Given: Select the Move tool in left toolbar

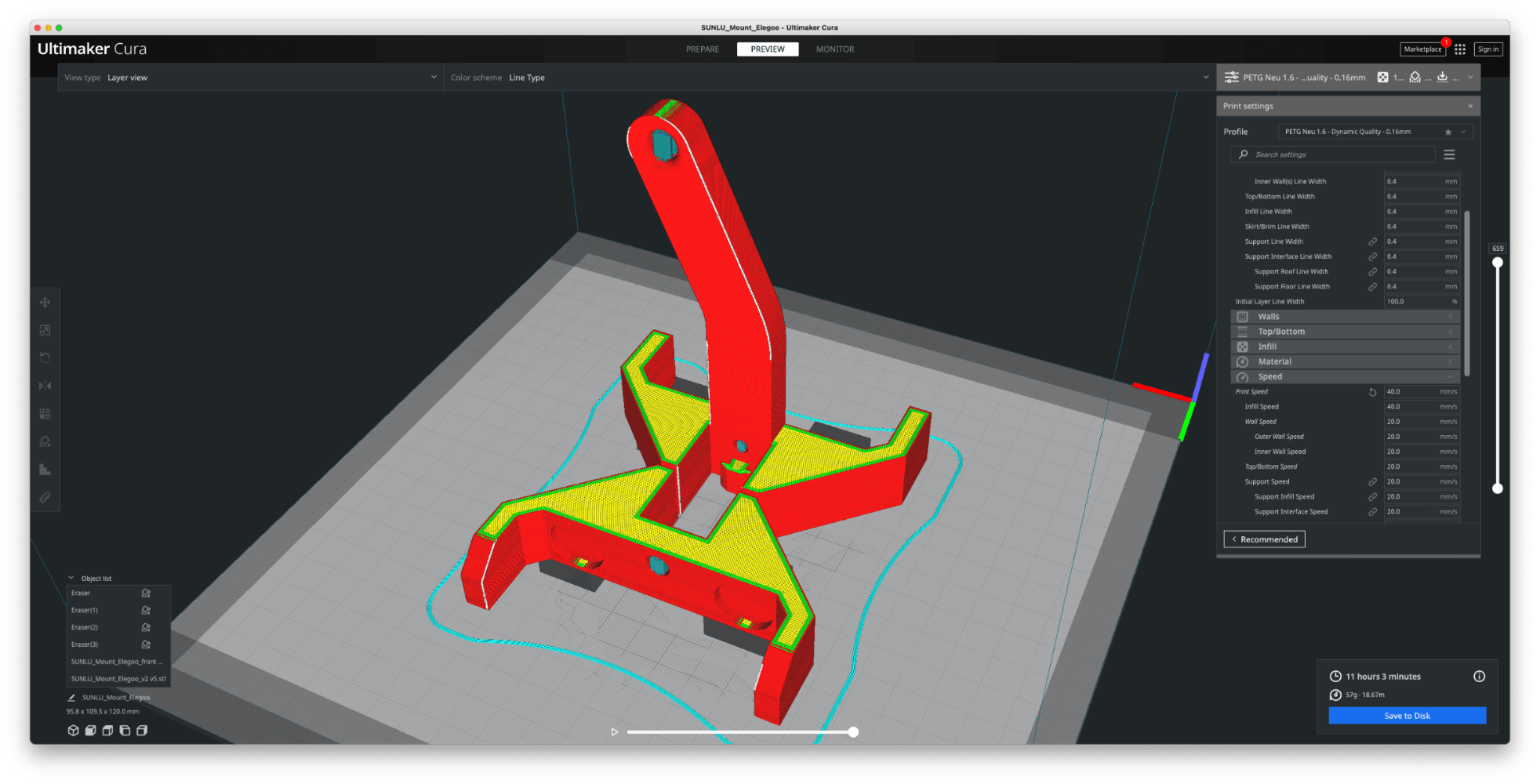Looking at the screenshot, I should pyautogui.click(x=45, y=303).
